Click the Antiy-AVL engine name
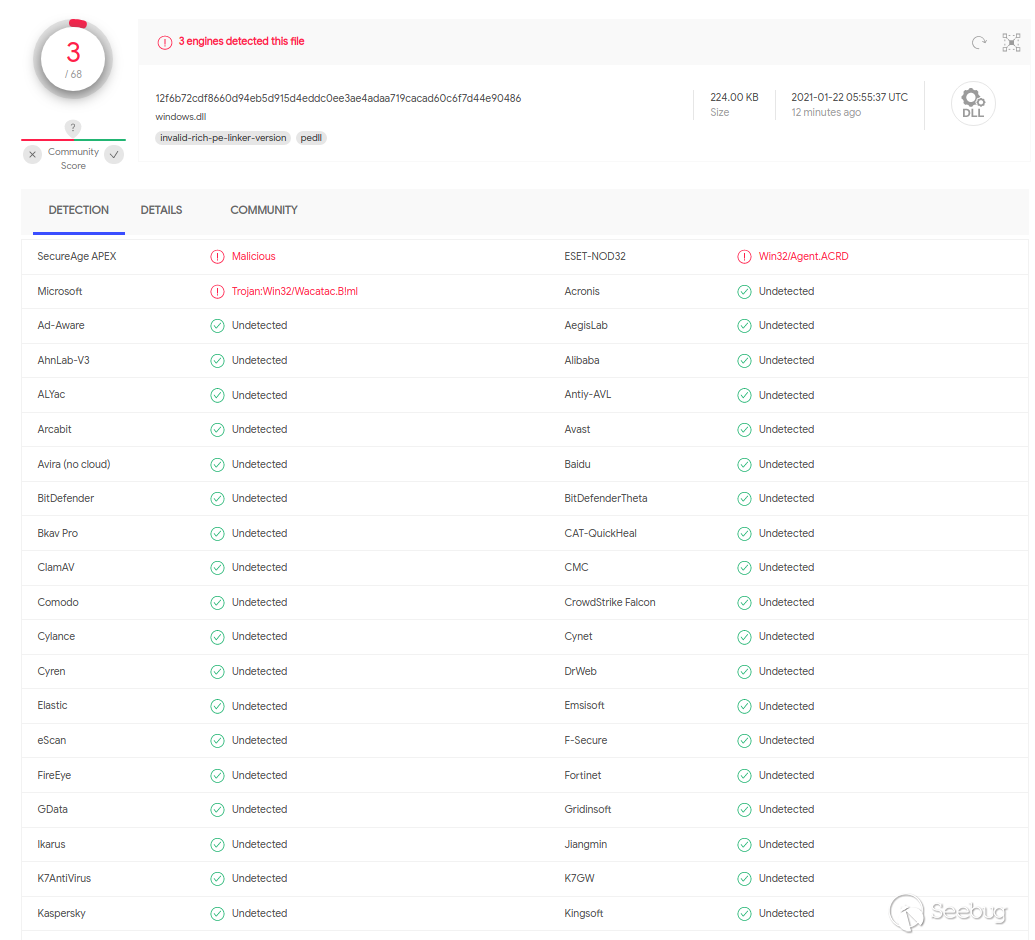1035x940 pixels. pos(587,395)
